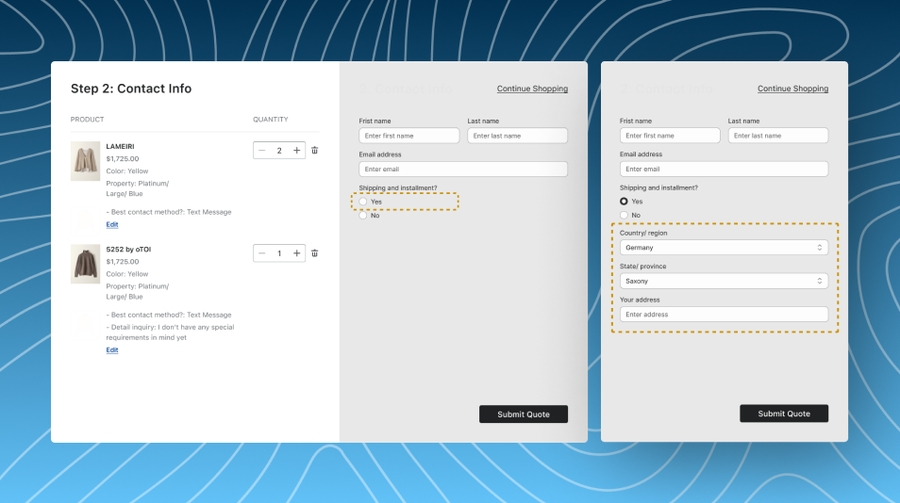The image size is (900, 503).
Task: Expand the State/province dropdown showing Saxony
Action: click(723, 281)
